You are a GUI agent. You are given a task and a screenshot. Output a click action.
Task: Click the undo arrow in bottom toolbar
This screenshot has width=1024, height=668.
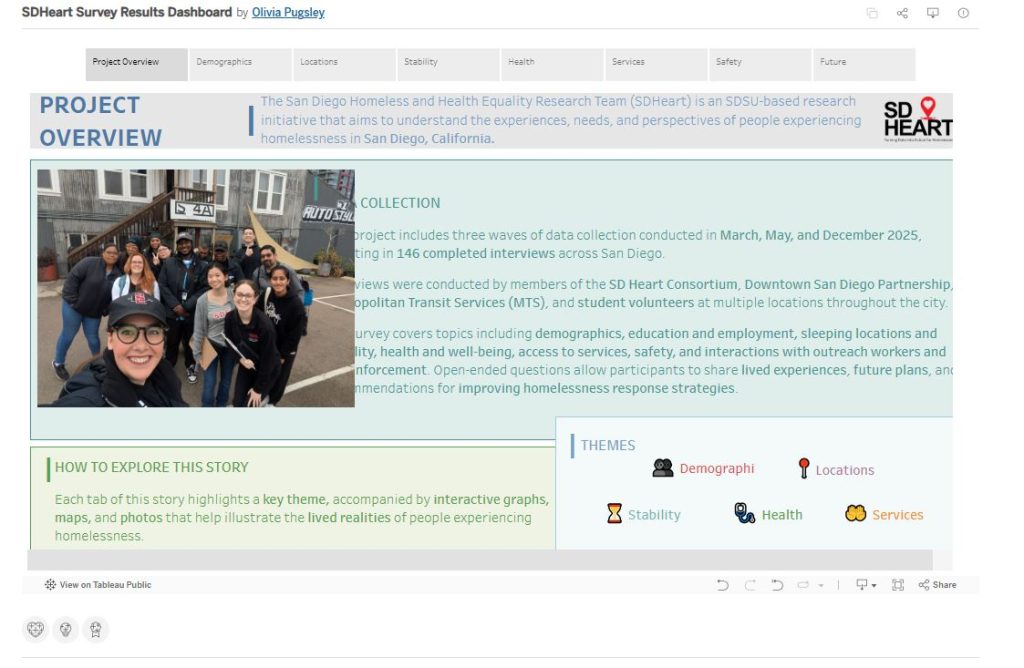[722, 585]
